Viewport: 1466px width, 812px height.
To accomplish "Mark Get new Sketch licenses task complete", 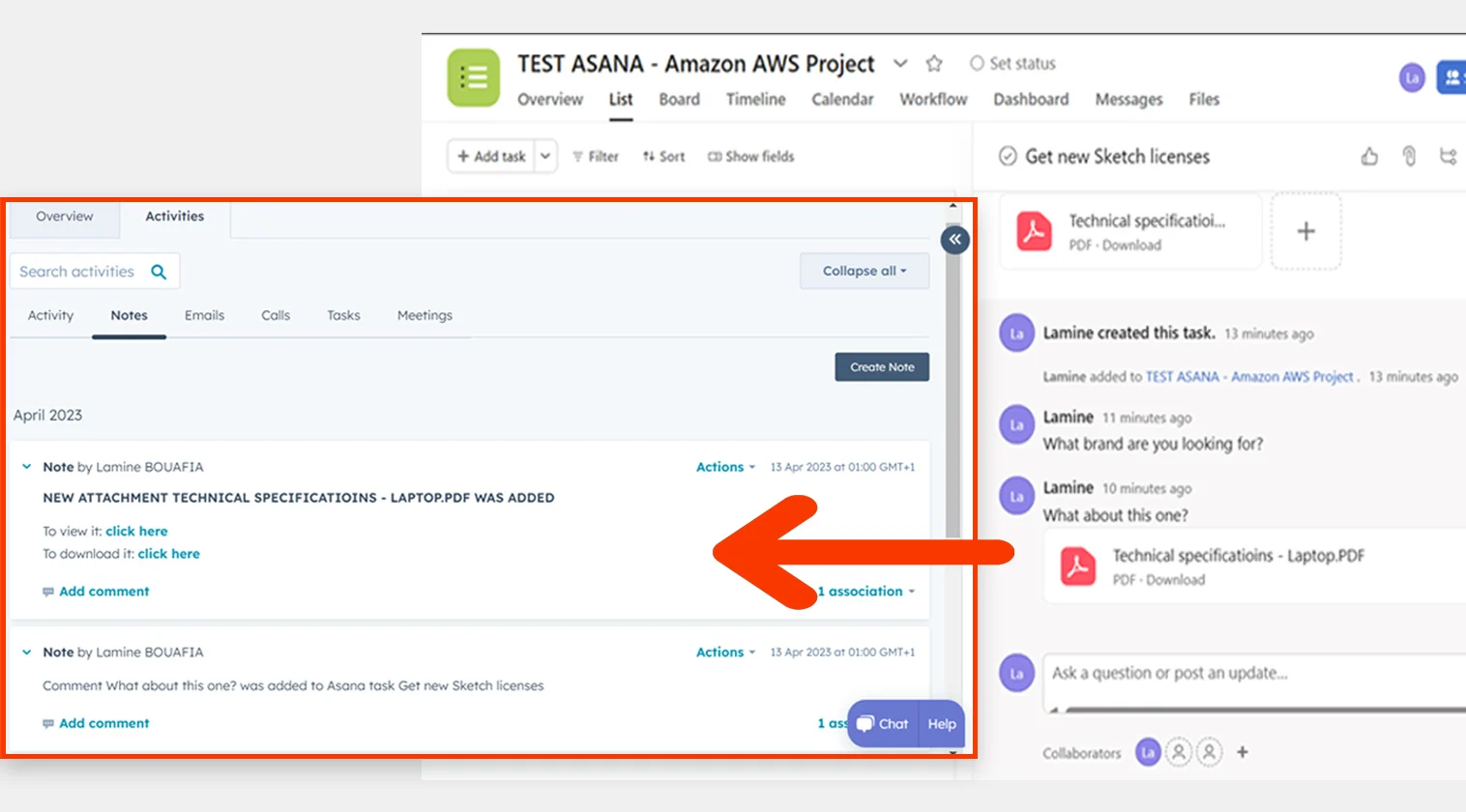I will [1008, 156].
